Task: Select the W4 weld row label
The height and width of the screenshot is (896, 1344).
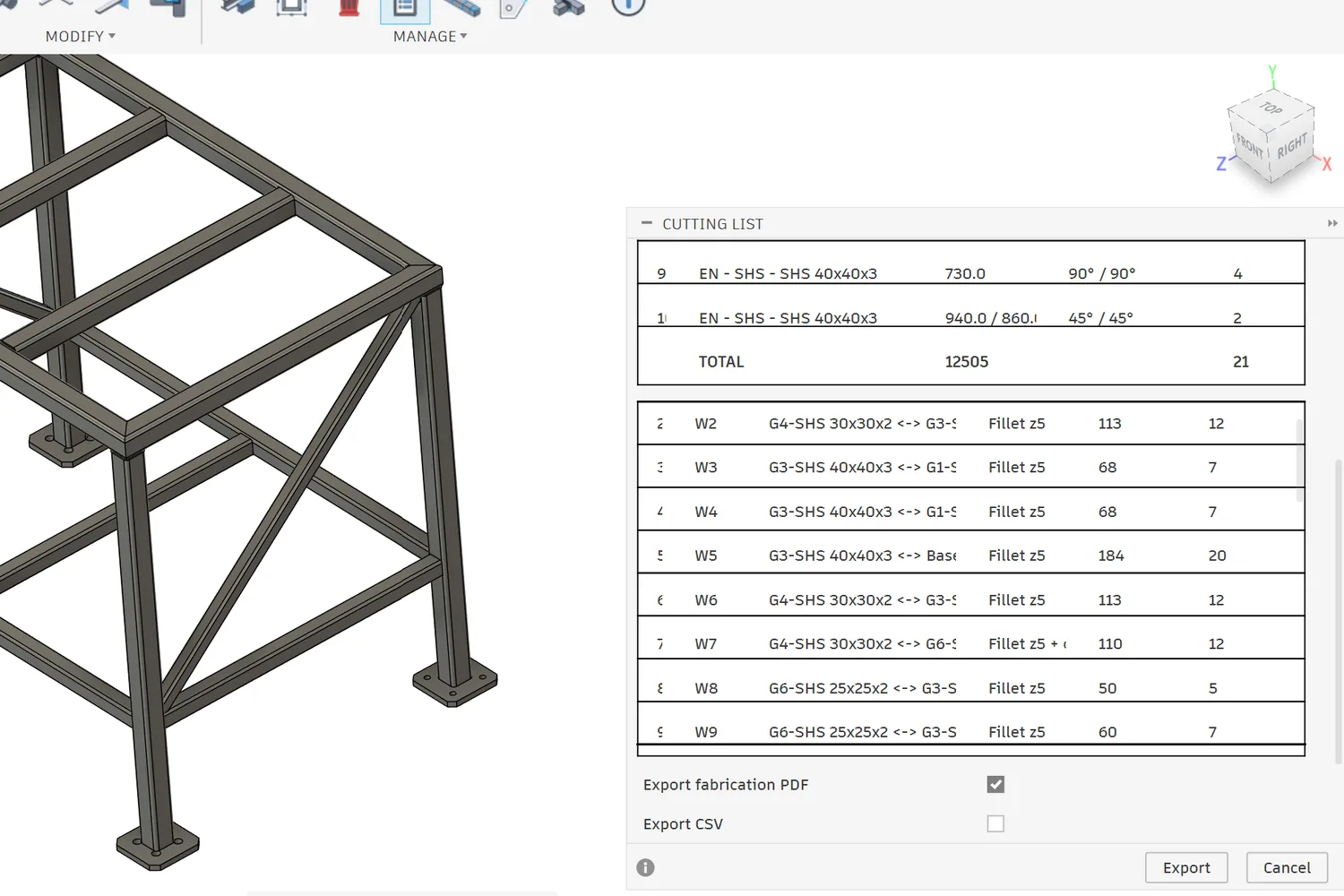Action: click(706, 512)
